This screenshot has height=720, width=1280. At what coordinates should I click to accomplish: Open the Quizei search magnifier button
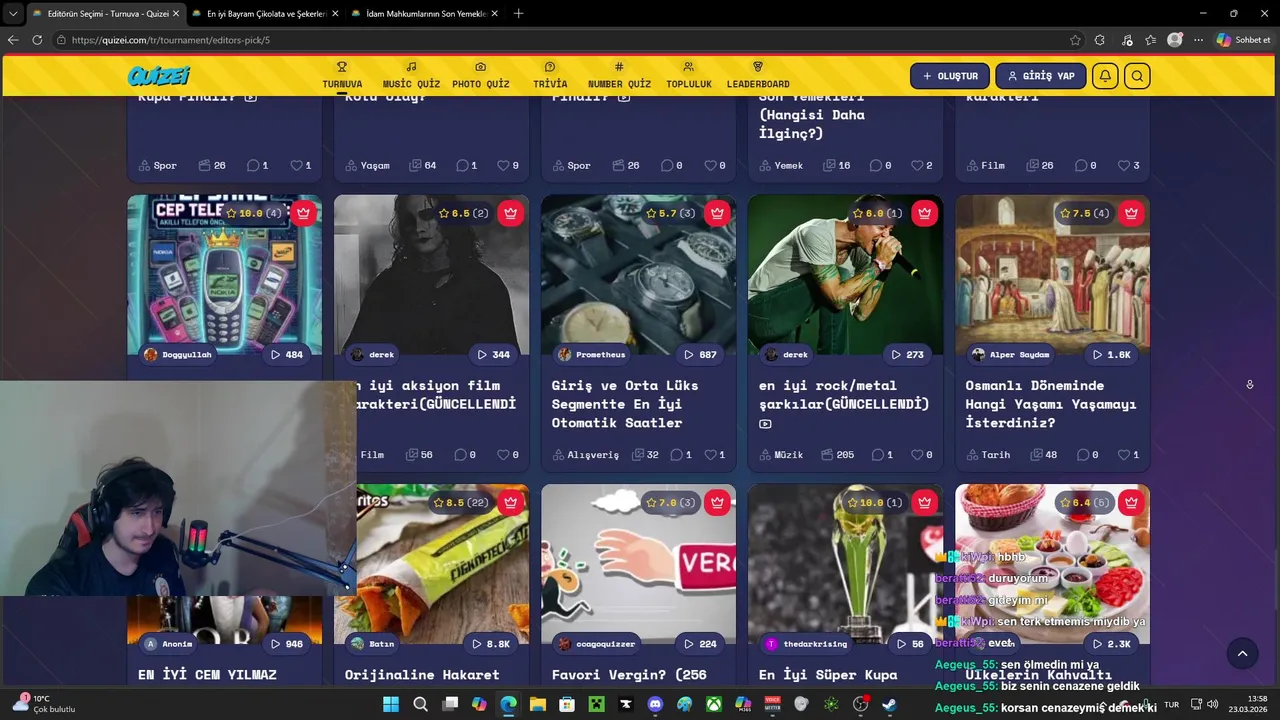(1137, 76)
